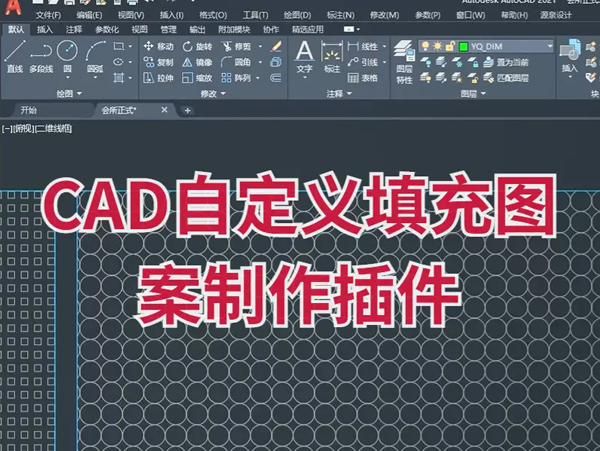Click the green layer color swatch
This screenshot has width=600, height=451.
click(463, 47)
